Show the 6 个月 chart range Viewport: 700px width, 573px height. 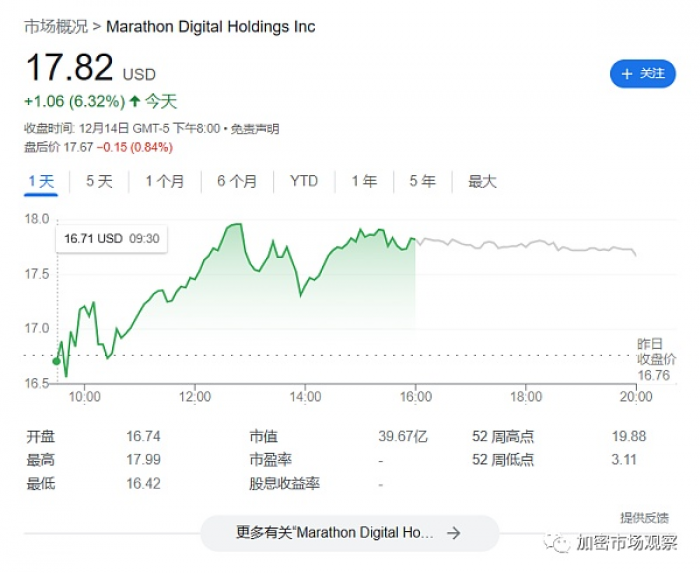[237, 181]
